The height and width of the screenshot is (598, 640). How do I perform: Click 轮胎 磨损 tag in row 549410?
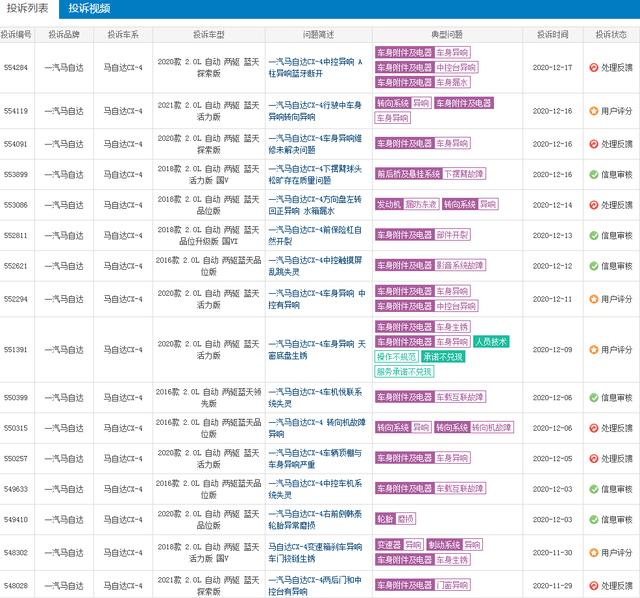[x=395, y=519]
